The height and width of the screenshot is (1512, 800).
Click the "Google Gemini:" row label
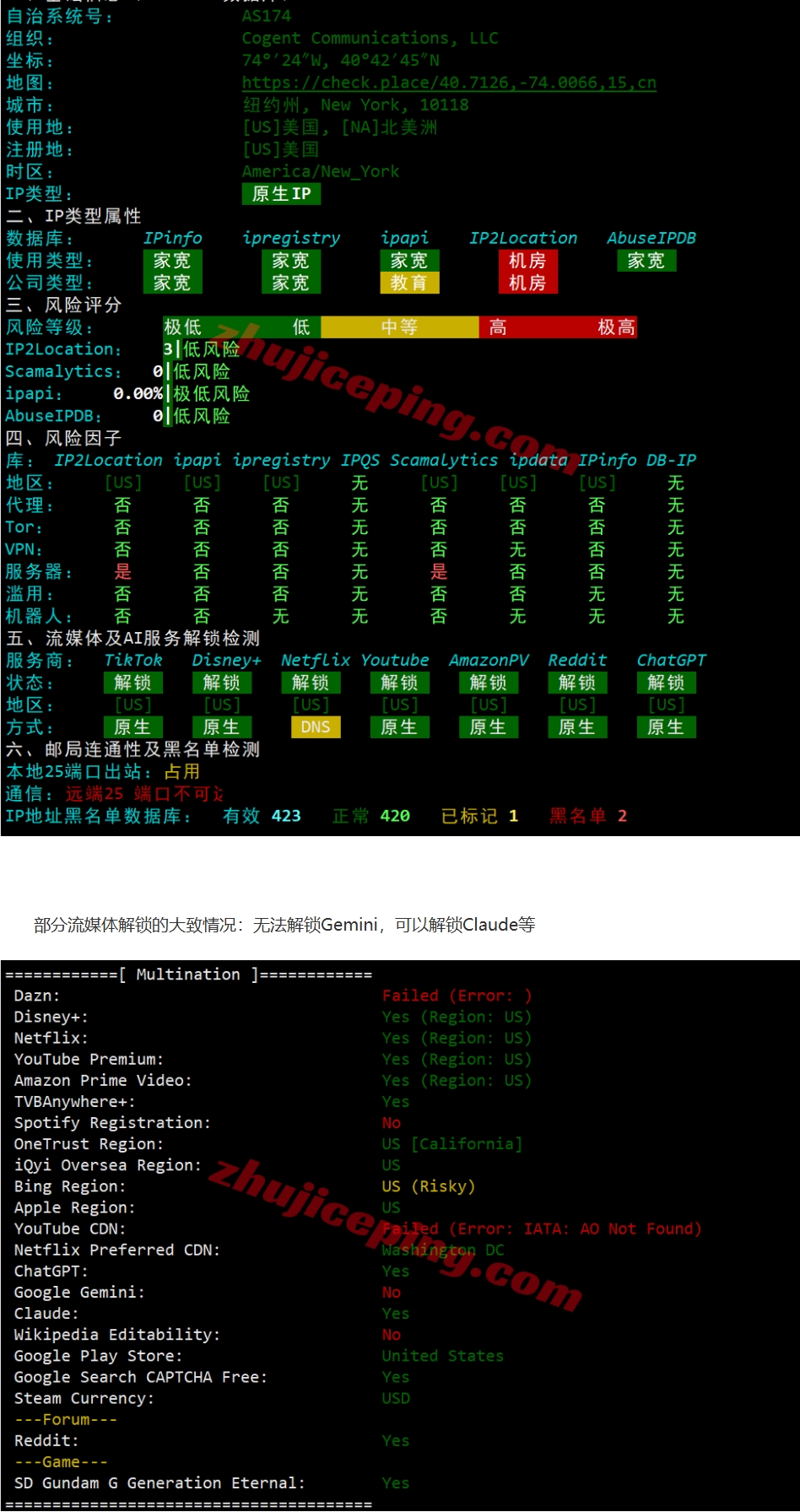(x=79, y=1292)
